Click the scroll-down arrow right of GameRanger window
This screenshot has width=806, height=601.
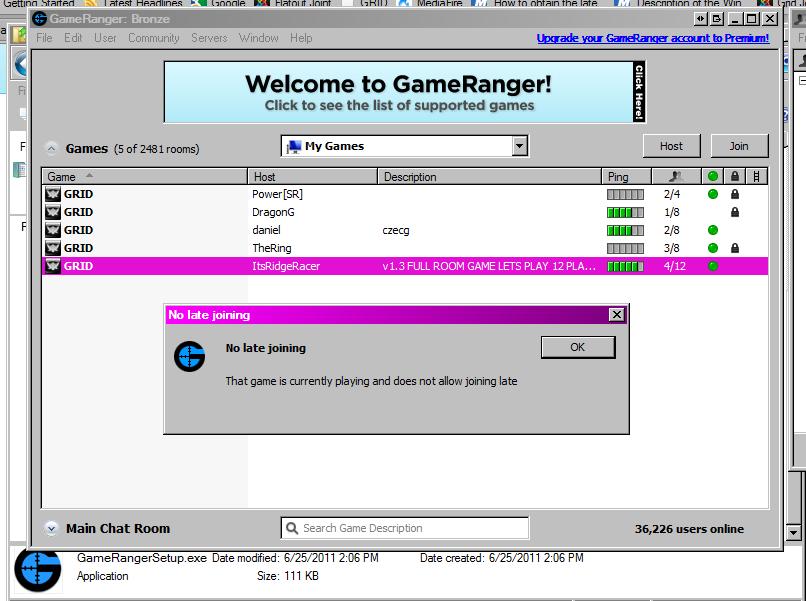coord(794,533)
